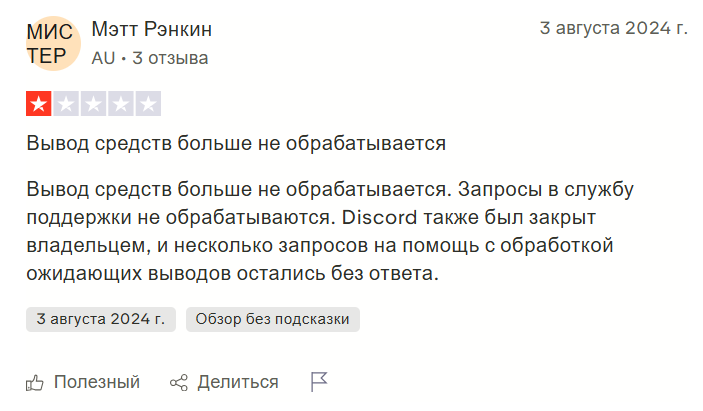Click the Обзор без подсказки tag
703x411 pixels.
[272, 320]
